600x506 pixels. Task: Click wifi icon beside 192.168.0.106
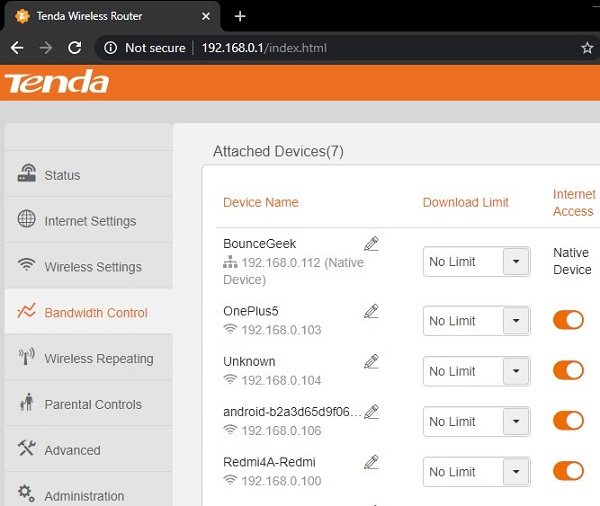click(x=230, y=430)
